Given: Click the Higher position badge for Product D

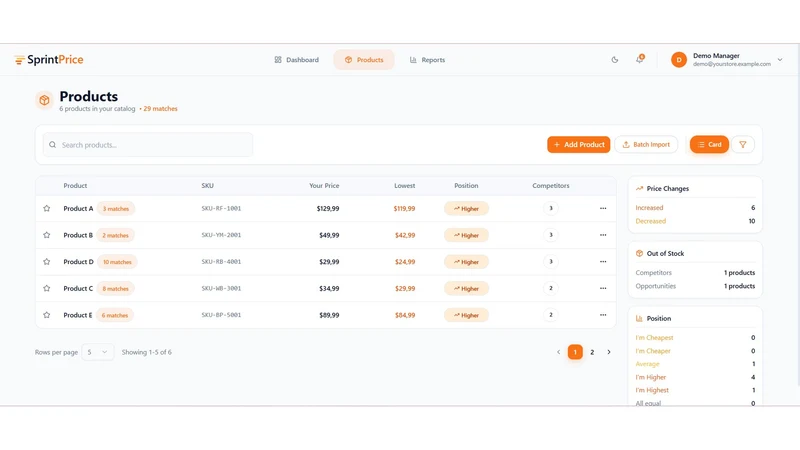Looking at the screenshot, I should 466,262.
